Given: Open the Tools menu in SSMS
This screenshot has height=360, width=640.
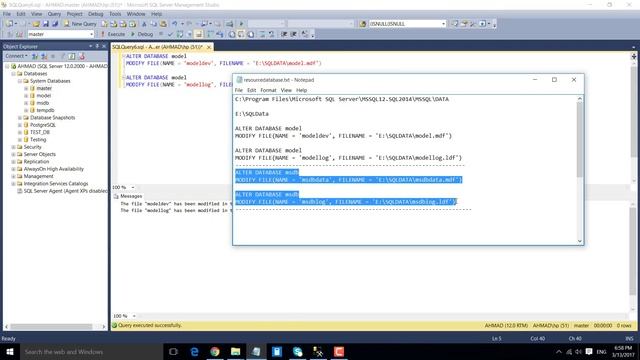Looking at the screenshot, I should [115, 14].
